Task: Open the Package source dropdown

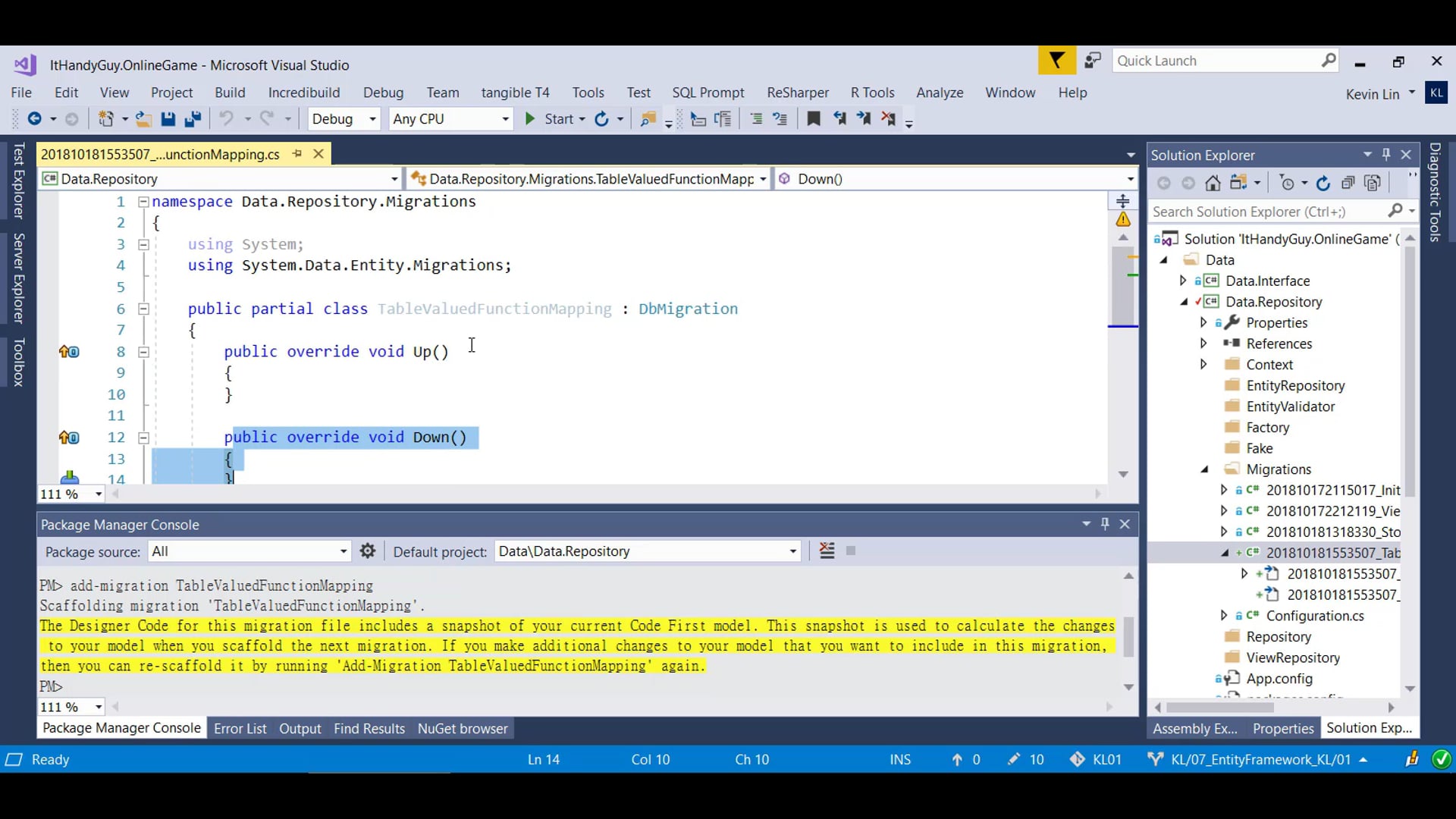Action: (x=344, y=551)
